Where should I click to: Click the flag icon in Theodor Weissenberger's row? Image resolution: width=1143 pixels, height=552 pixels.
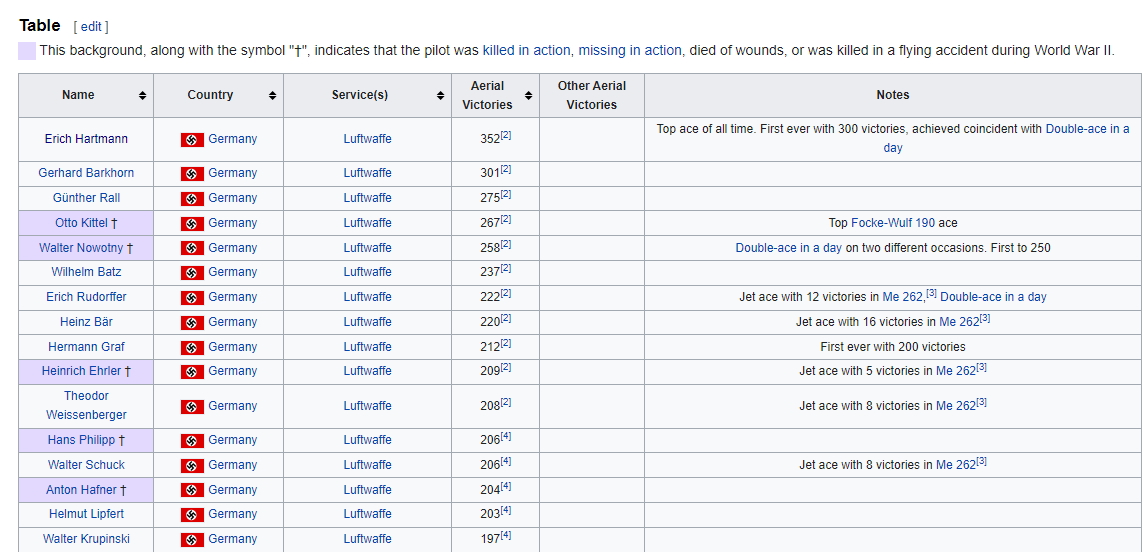pyautogui.click(x=192, y=406)
